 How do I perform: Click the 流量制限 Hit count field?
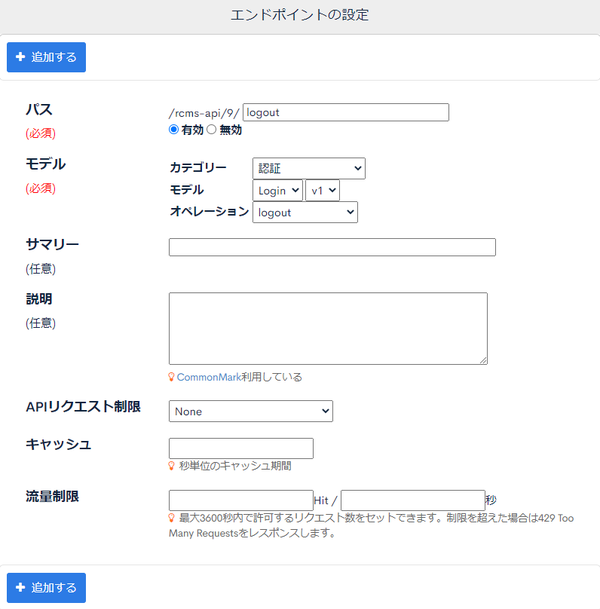pyautogui.click(x=241, y=500)
